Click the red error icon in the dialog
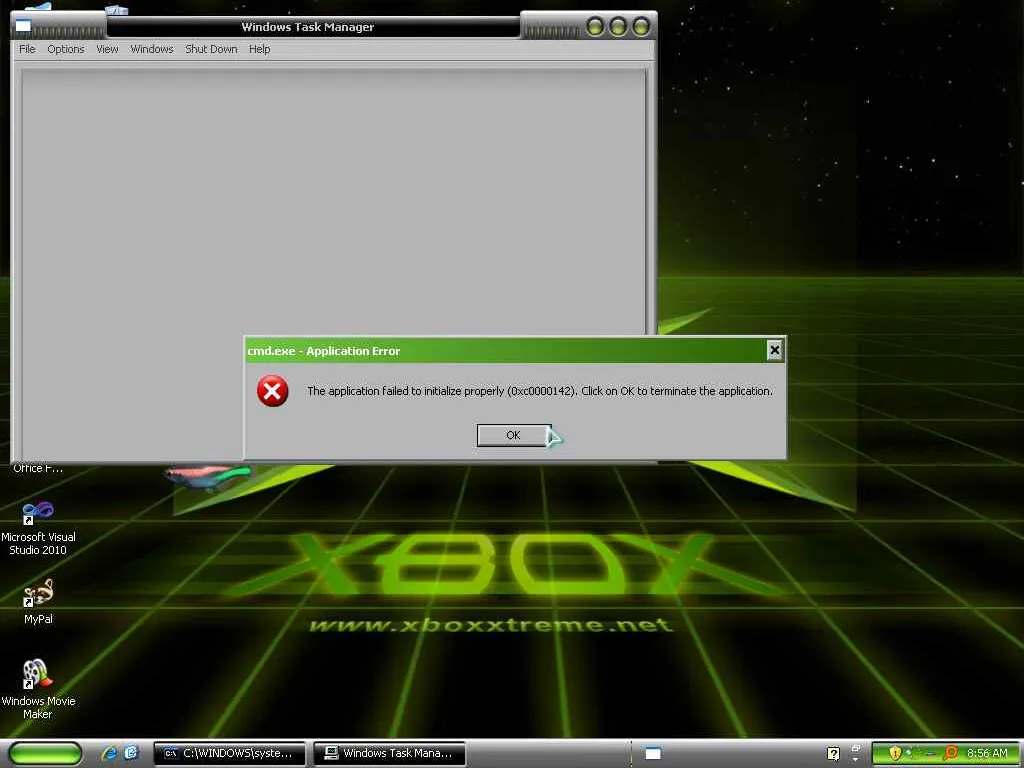This screenshot has height=768, width=1024. pos(272,391)
